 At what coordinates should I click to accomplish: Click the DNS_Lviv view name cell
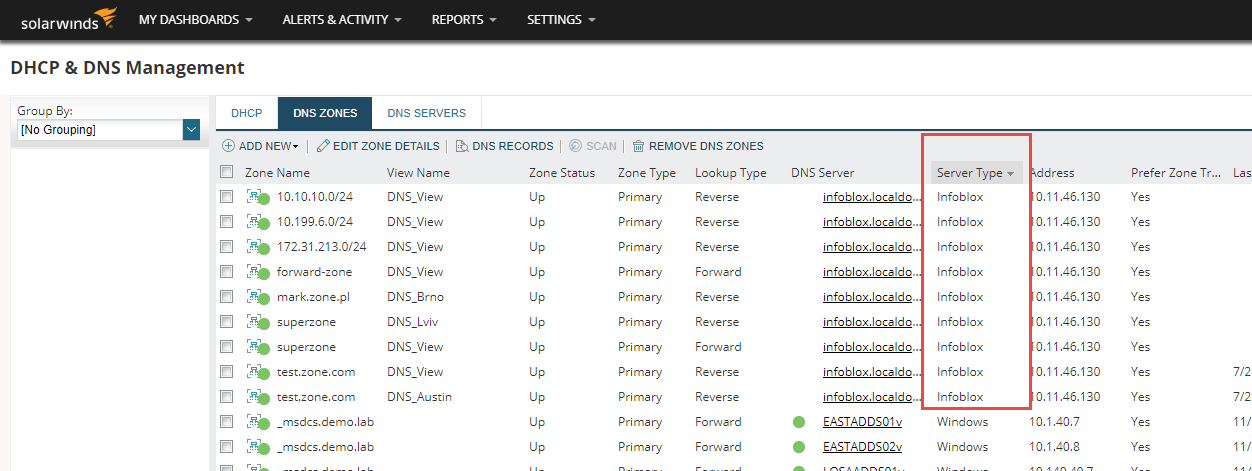tap(413, 322)
